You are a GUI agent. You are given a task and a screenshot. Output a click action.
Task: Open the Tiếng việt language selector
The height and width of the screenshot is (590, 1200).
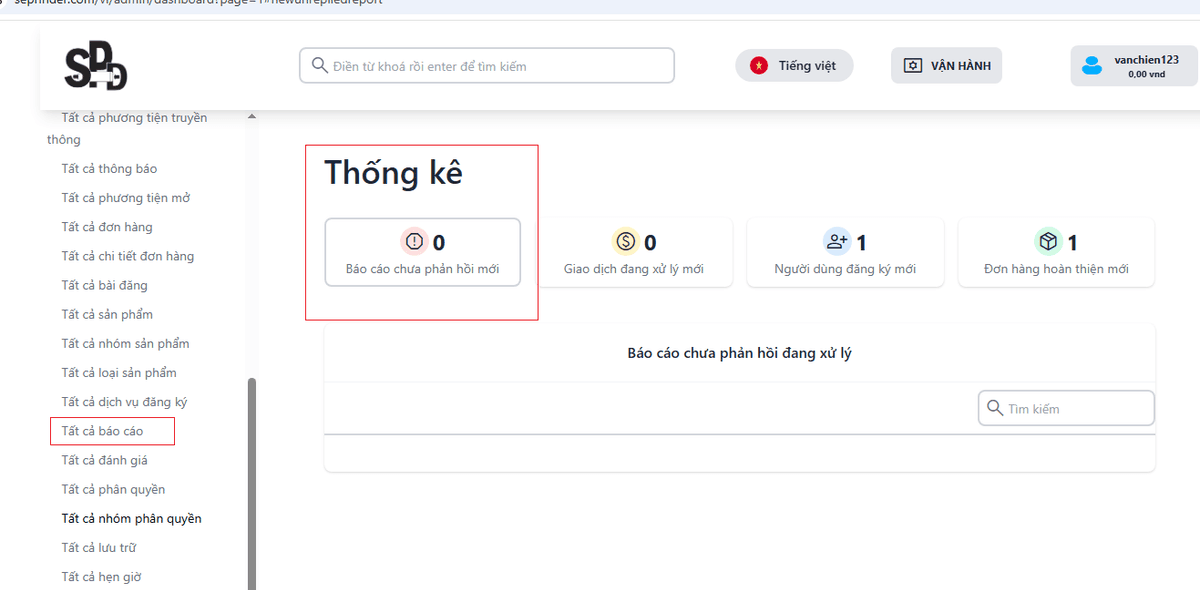(x=794, y=66)
